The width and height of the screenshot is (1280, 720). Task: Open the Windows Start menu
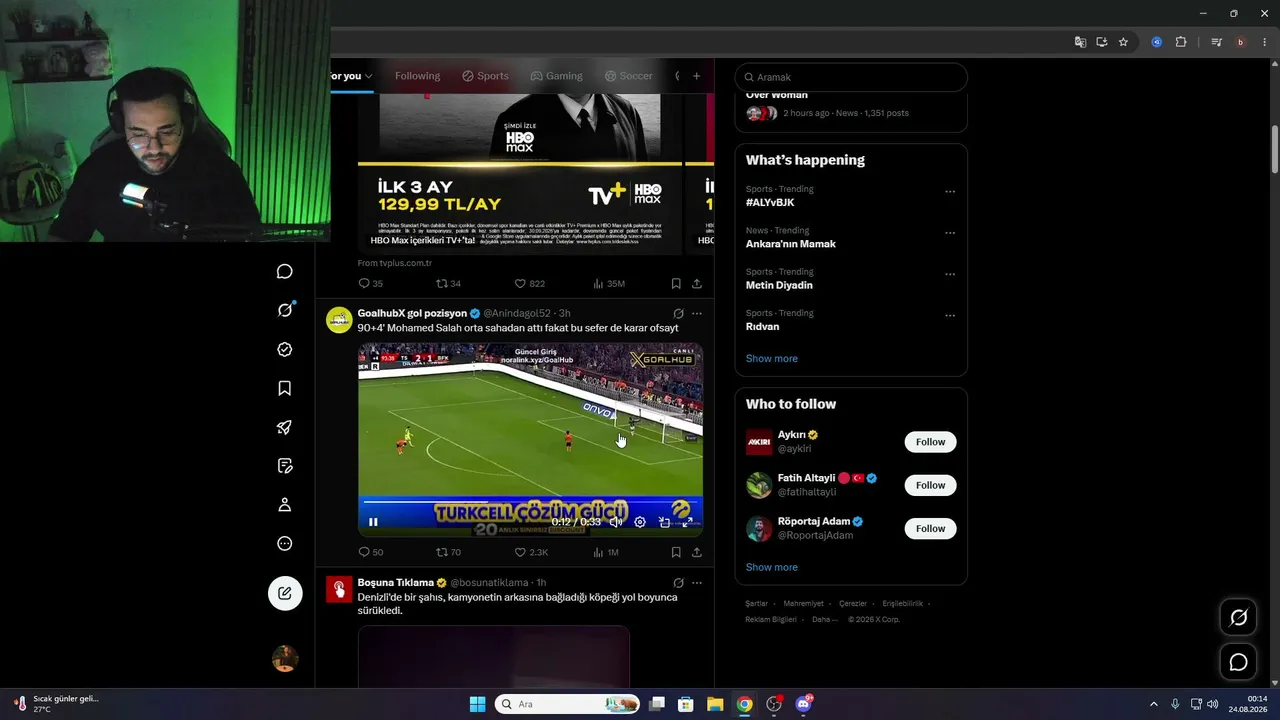[x=477, y=704]
